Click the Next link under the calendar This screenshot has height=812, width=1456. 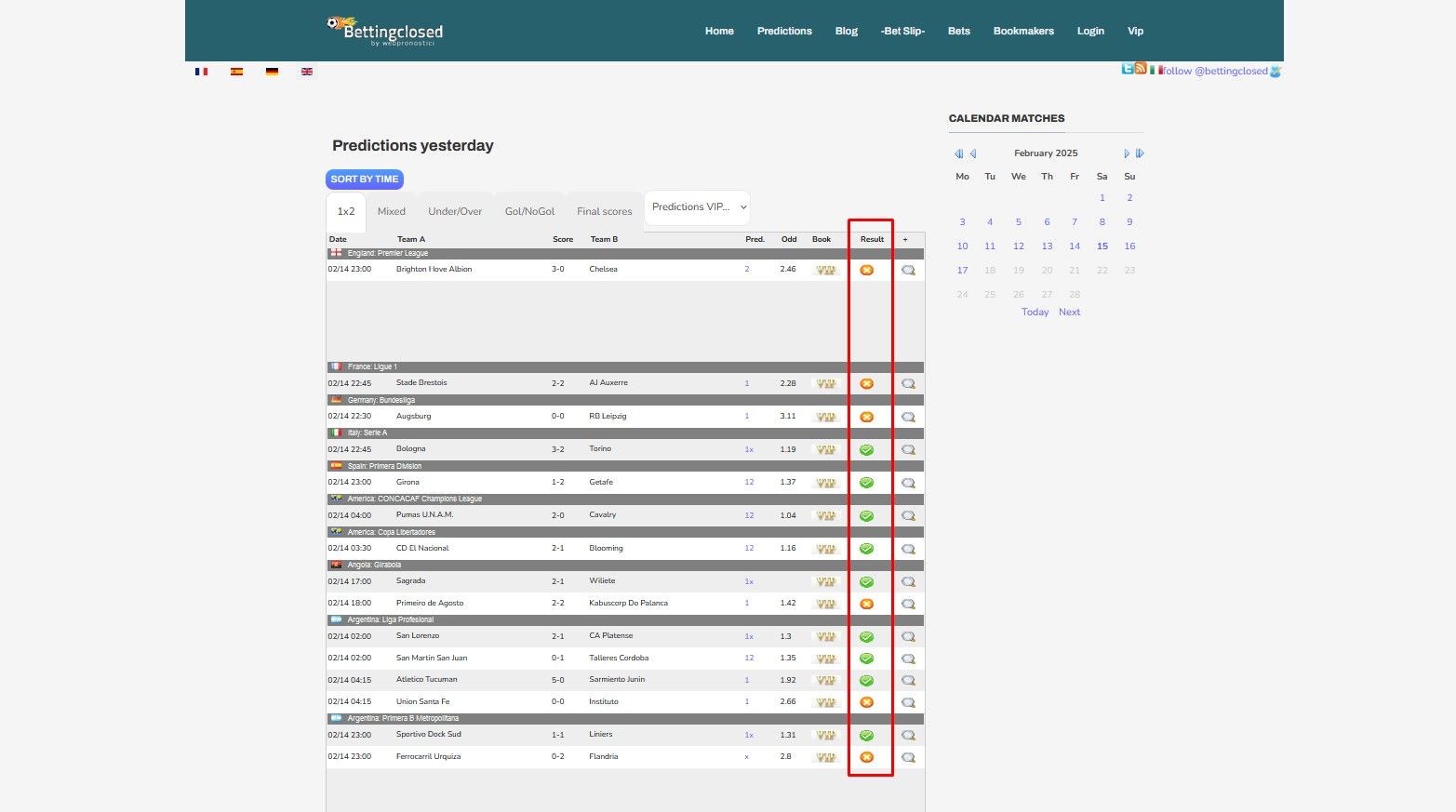pyautogui.click(x=1069, y=313)
